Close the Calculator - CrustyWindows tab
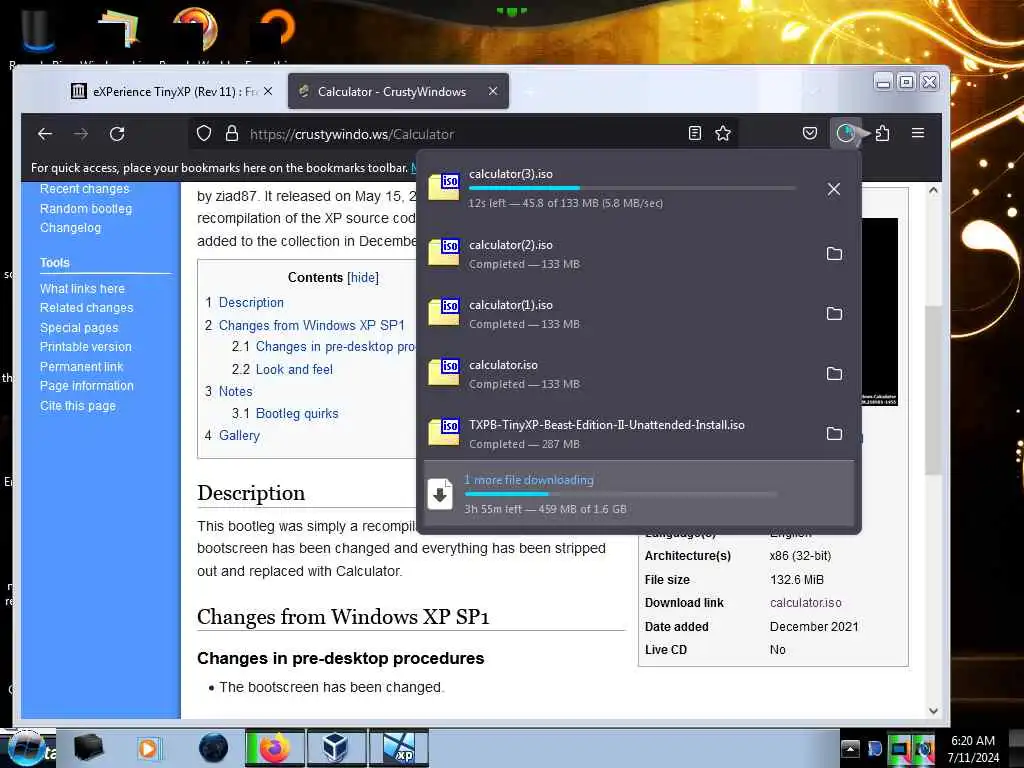 tap(493, 91)
